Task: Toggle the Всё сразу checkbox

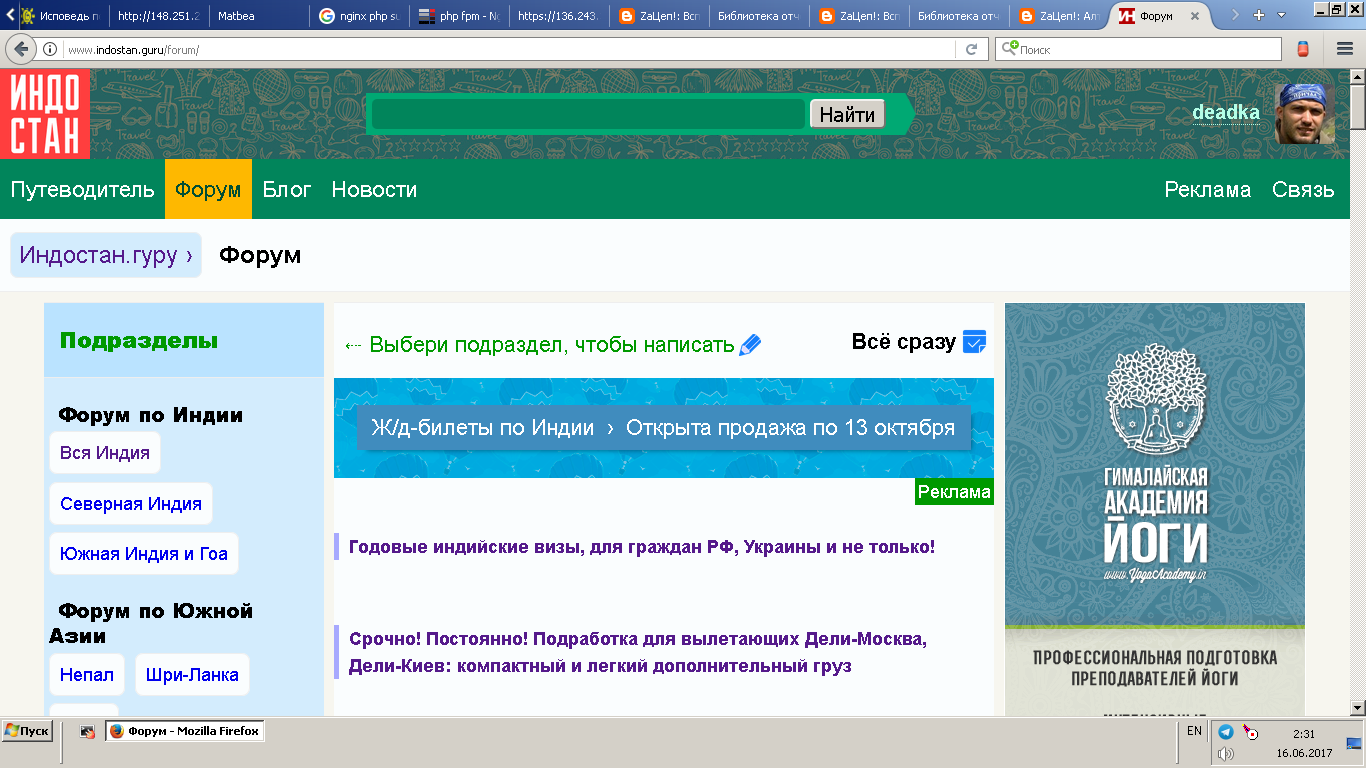Action: point(974,342)
